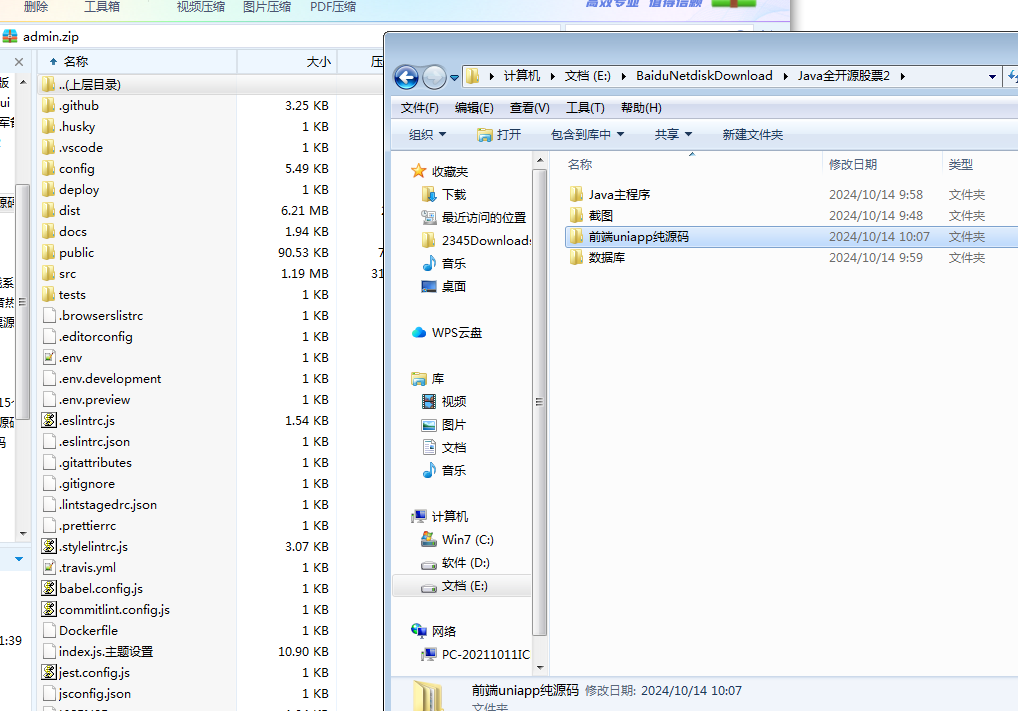Expand the 组织 dropdown menu
This screenshot has width=1018, height=711.
coord(427,134)
